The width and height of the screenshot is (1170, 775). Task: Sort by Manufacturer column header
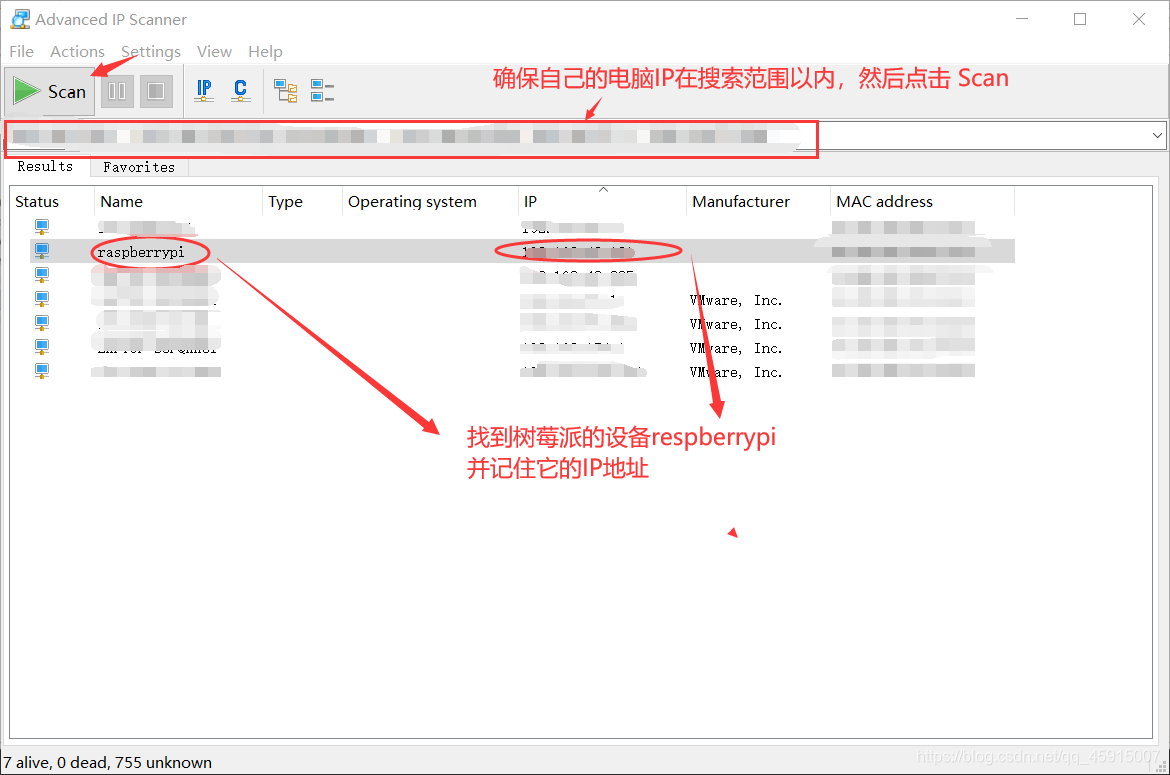(x=758, y=201)
